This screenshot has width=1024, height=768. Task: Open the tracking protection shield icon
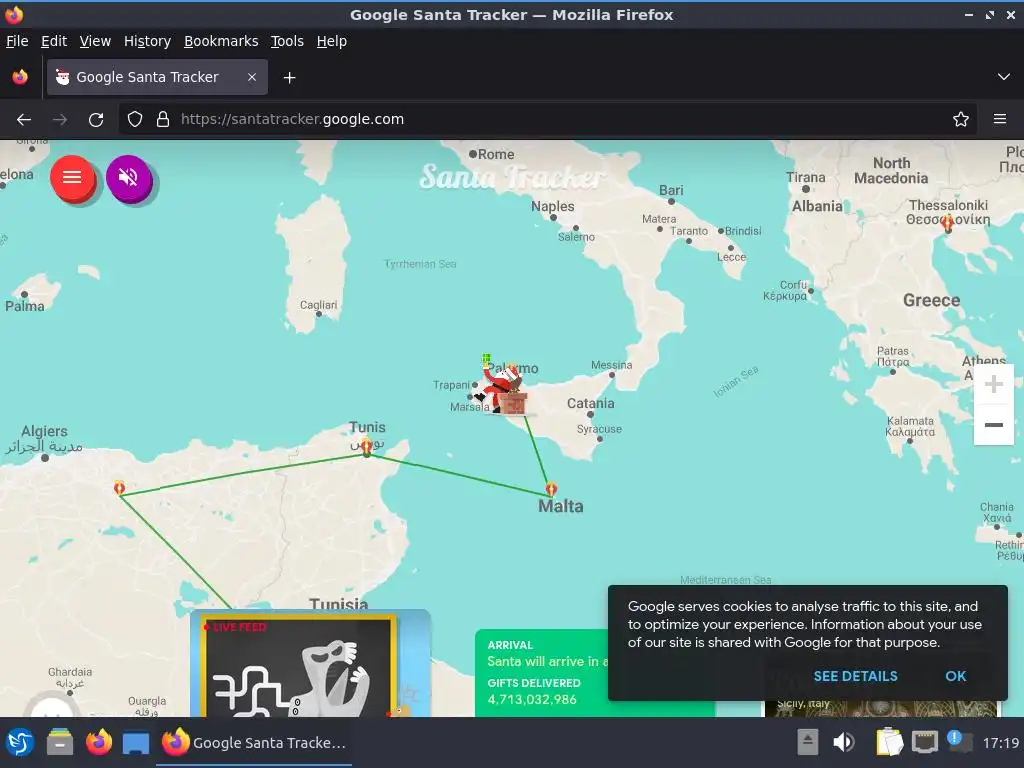click(135, 120)
